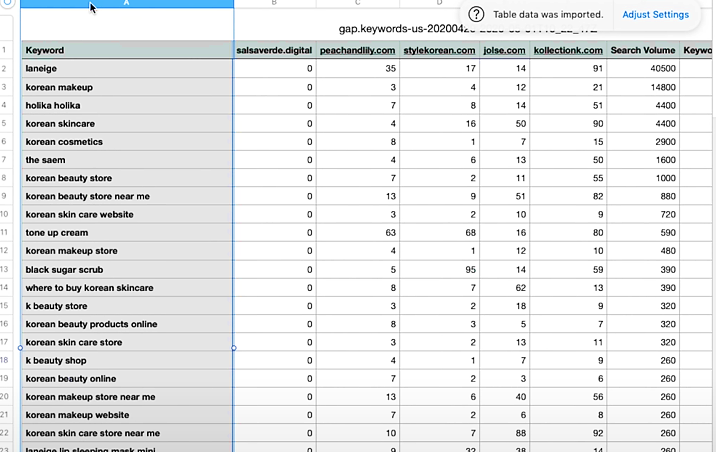Select search volume cell 2900
This screenshot has width=716, height=452.
pyautogui.click(x=643, y=142)
